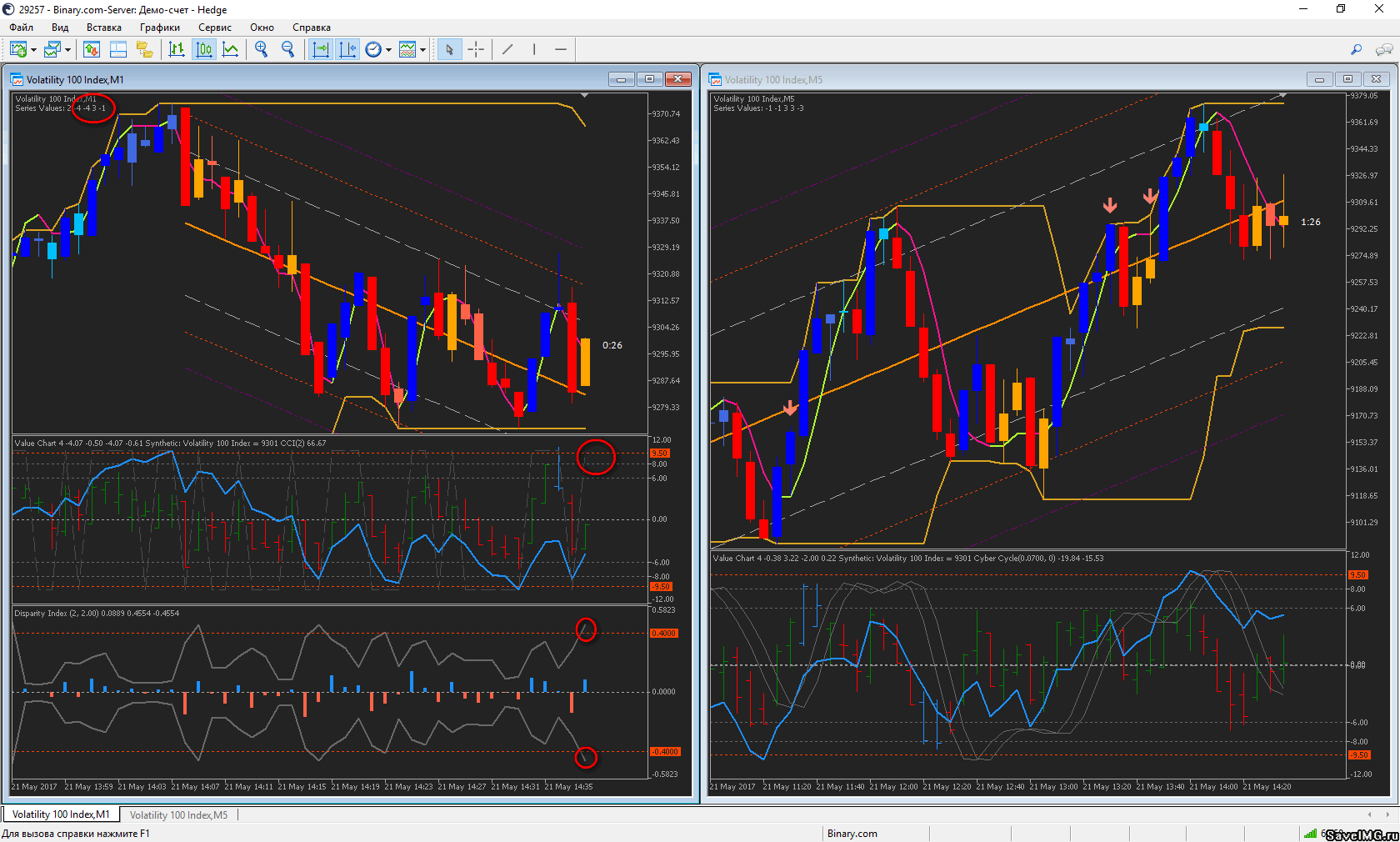Switch to Volatility 100 Index,M5 tab
The height and width of the screenshot is (842, 1400).
pyautogui.click(x=178, y=814)
